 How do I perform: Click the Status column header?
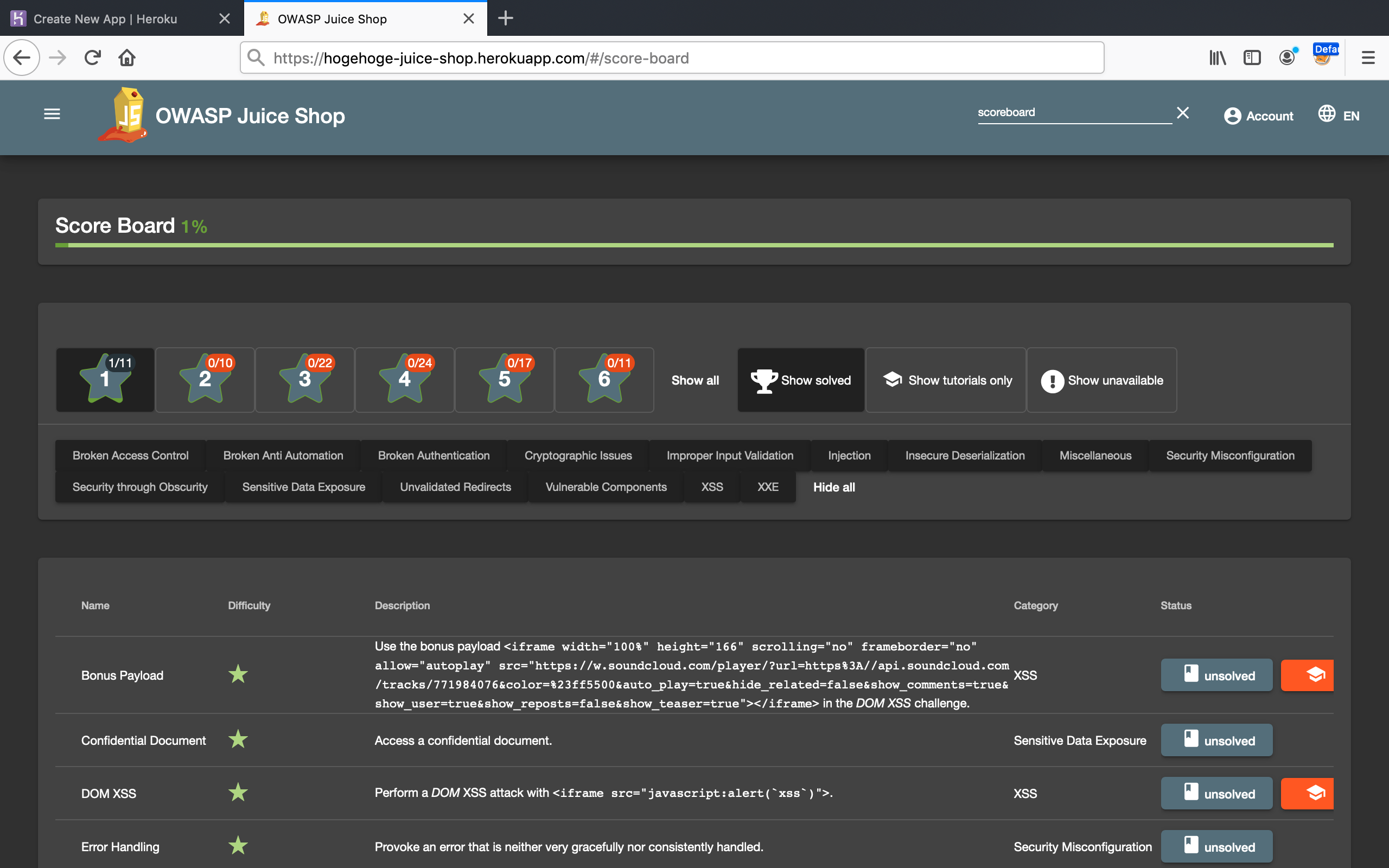click(x=1175, y=605)
